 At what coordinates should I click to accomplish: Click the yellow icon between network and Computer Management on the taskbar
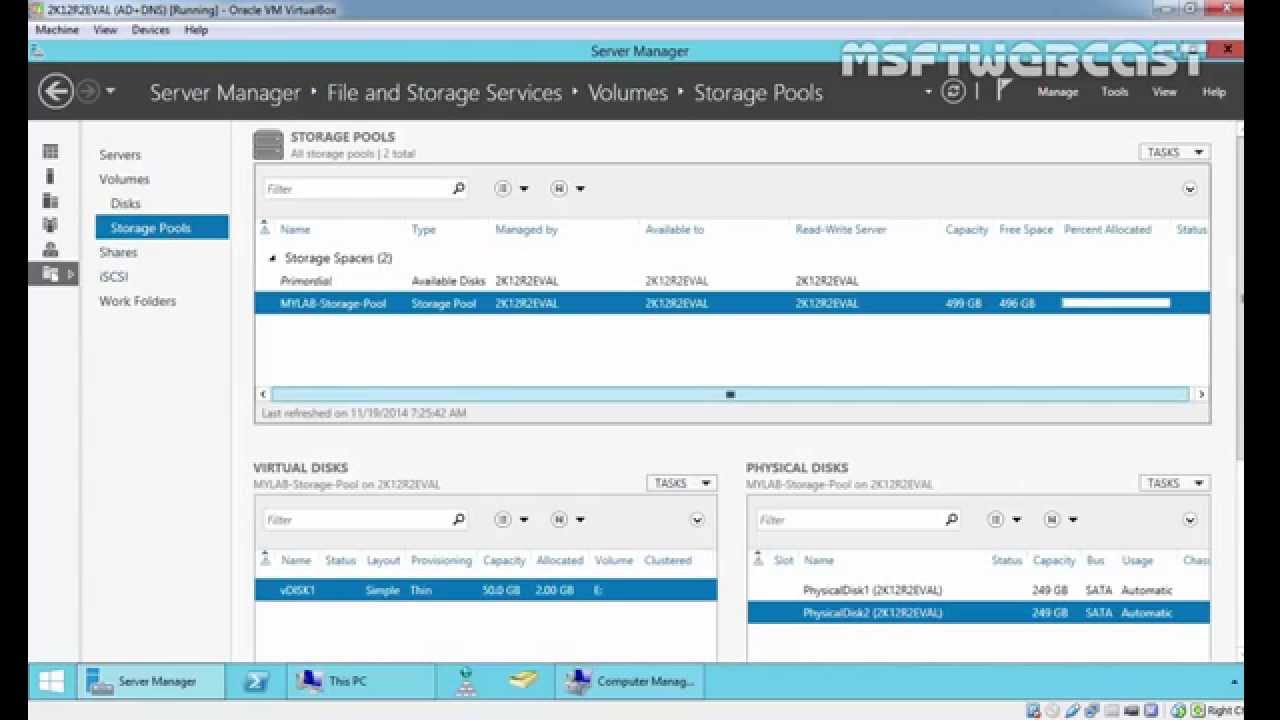coord(522,682)
